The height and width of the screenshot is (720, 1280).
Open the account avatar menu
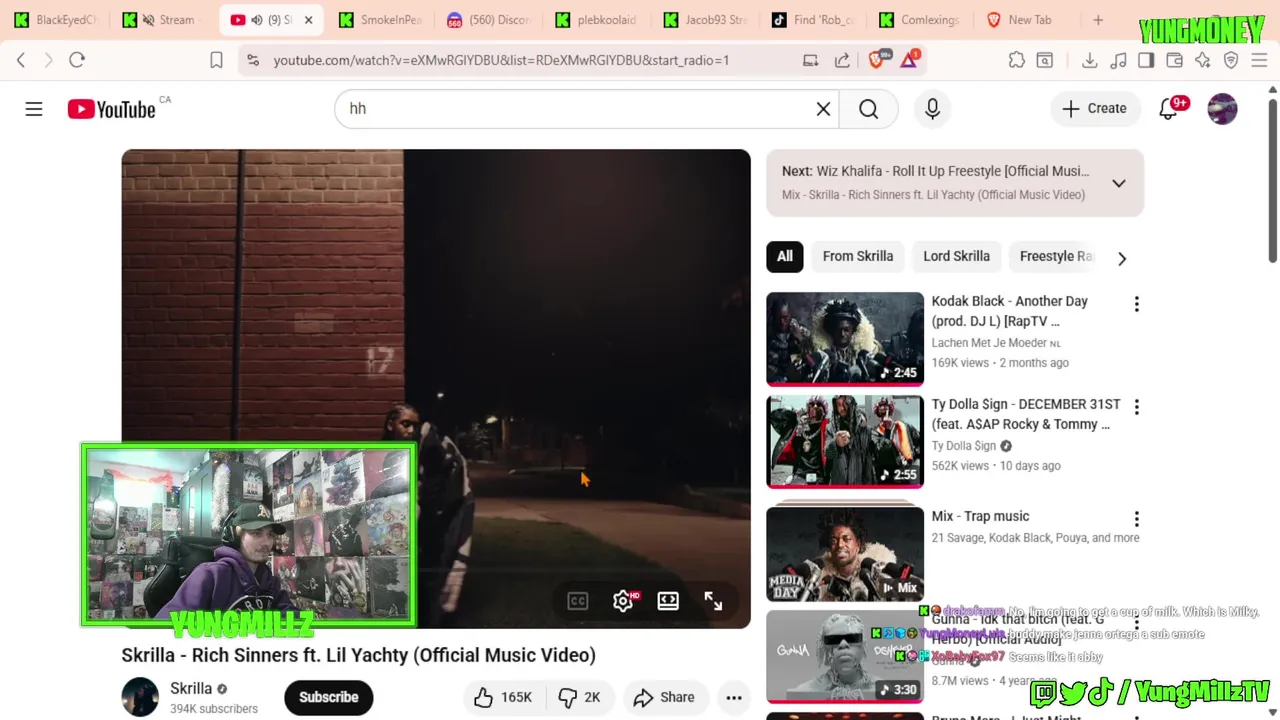click(1222, 109)
